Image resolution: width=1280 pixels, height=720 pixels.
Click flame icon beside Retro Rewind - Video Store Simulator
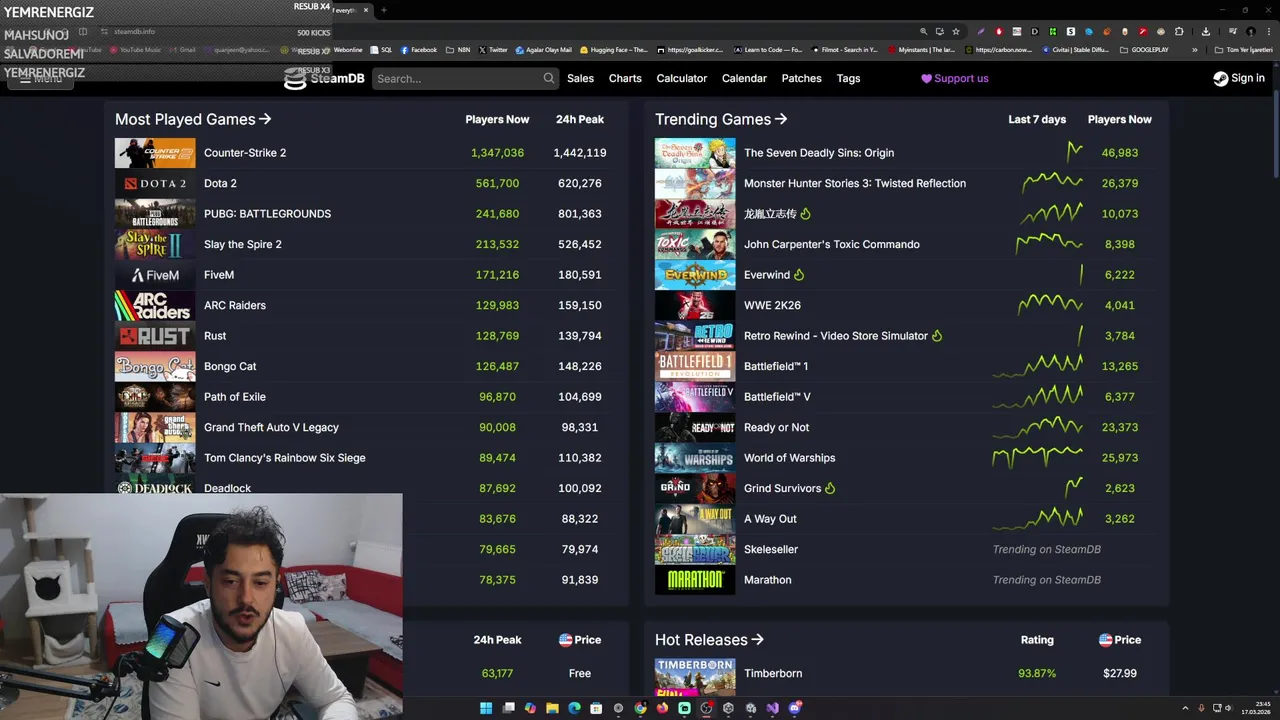937,336
